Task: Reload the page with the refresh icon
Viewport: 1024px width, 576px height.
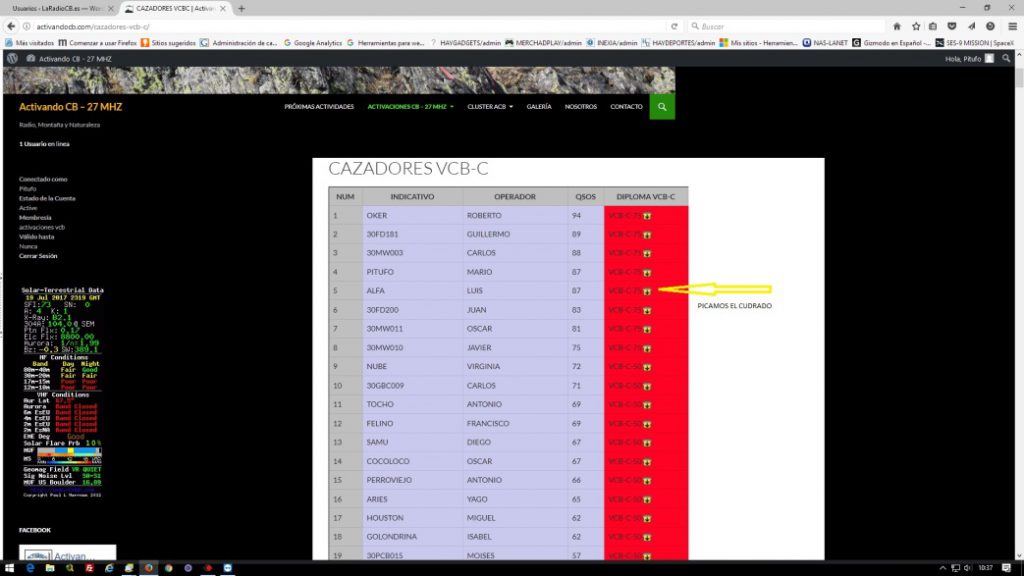Action: point(674,27)
